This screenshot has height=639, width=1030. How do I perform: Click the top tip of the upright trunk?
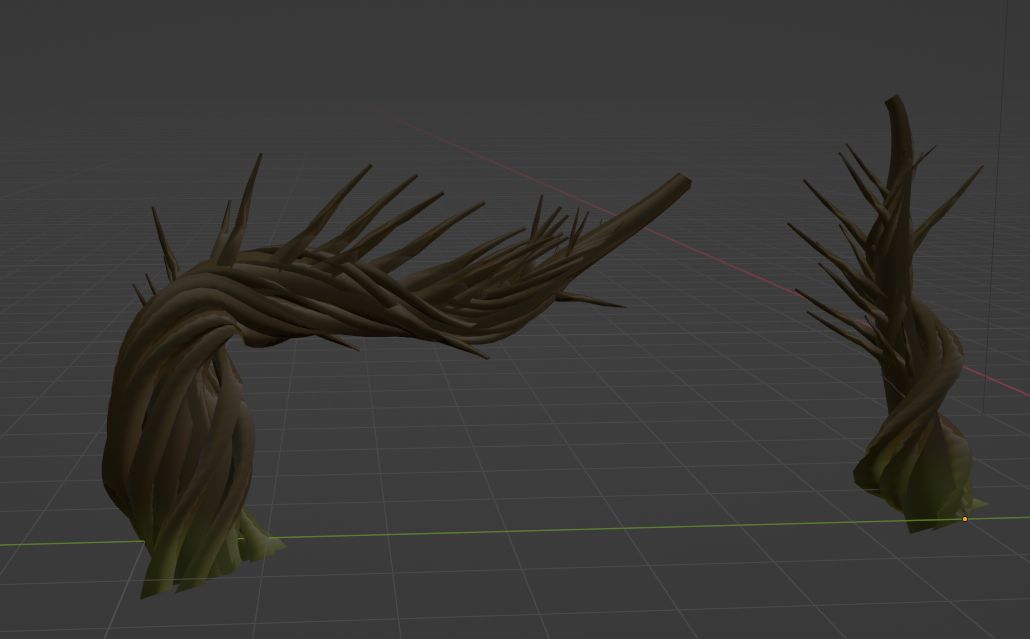pos(893,102)
